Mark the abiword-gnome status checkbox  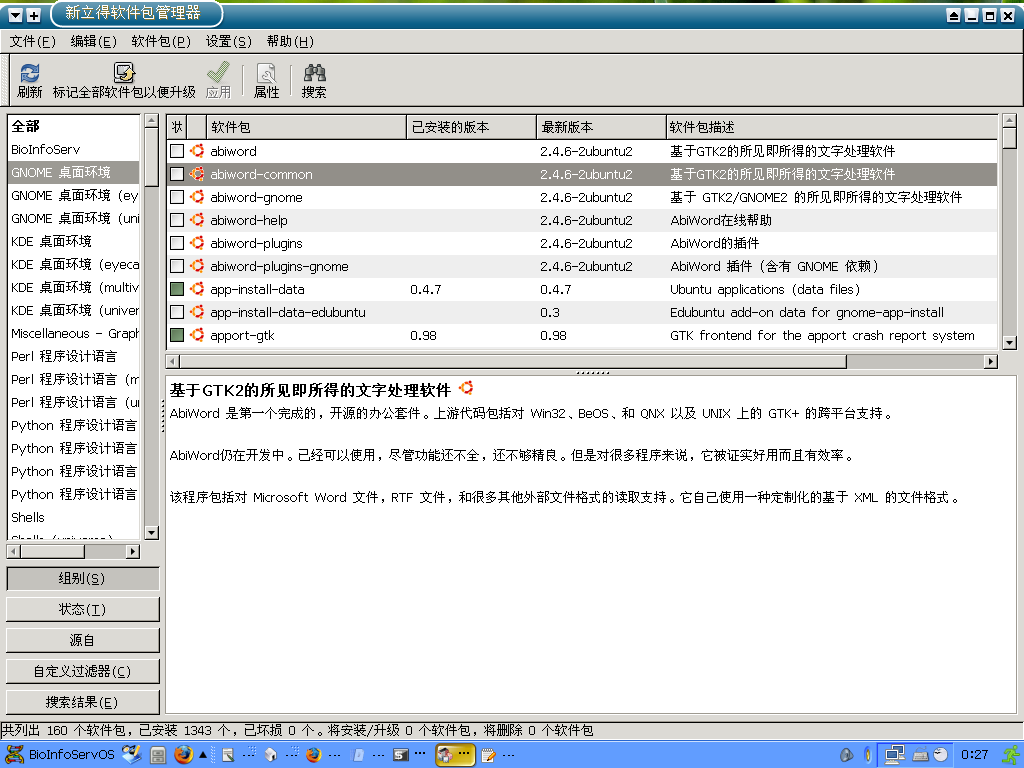pos(177,197)
